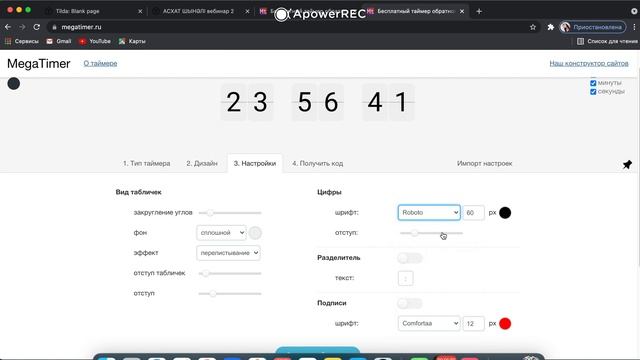Edit the Подписи font size 12 field
640x360 pixels.
point(473,324)
